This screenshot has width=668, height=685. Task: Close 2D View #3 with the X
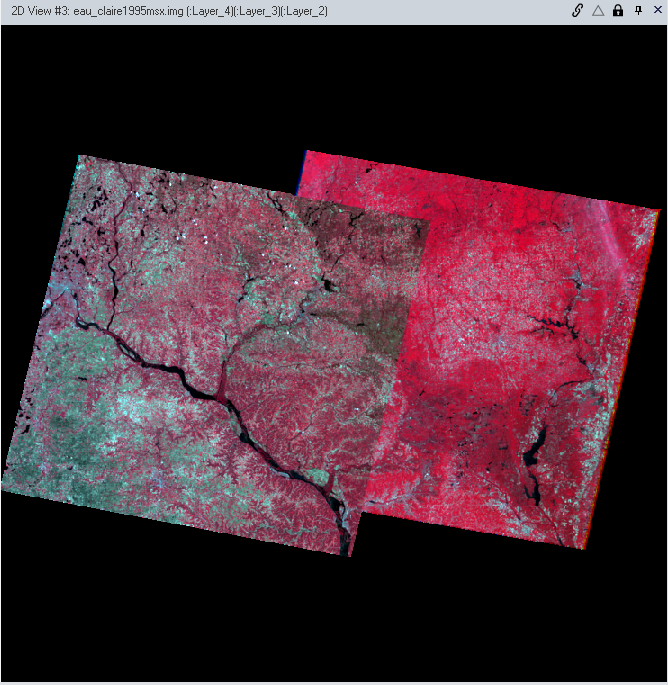(x=658, y=10)
